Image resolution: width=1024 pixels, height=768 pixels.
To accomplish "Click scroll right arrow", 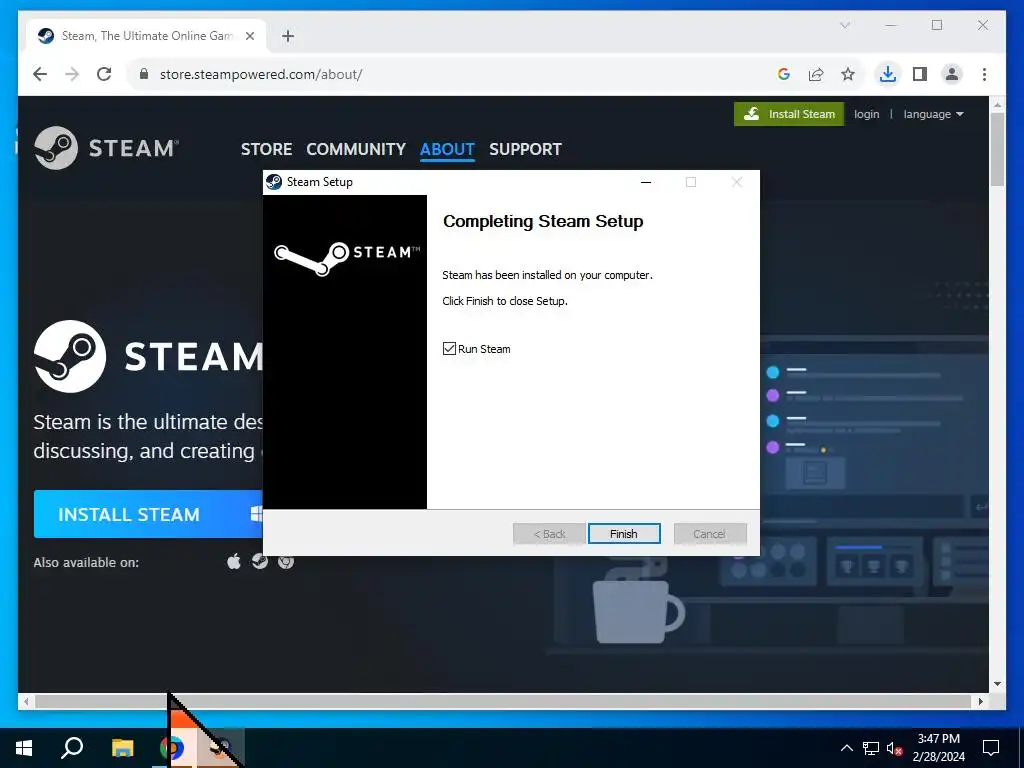I will 980,701.
